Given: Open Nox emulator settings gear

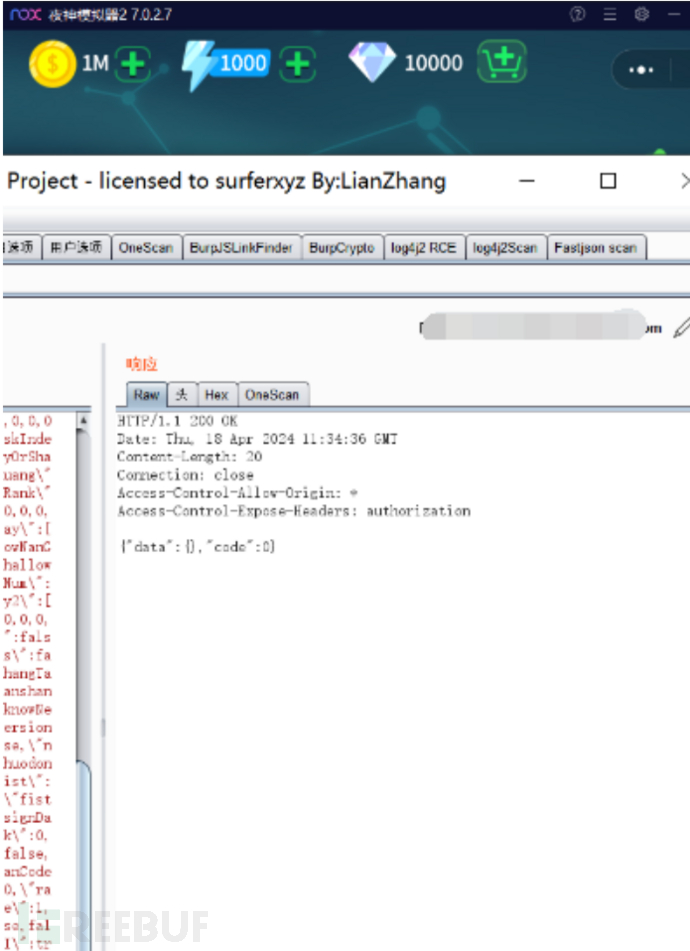Looking at the screenshot, I should click(x=642, y=14).
